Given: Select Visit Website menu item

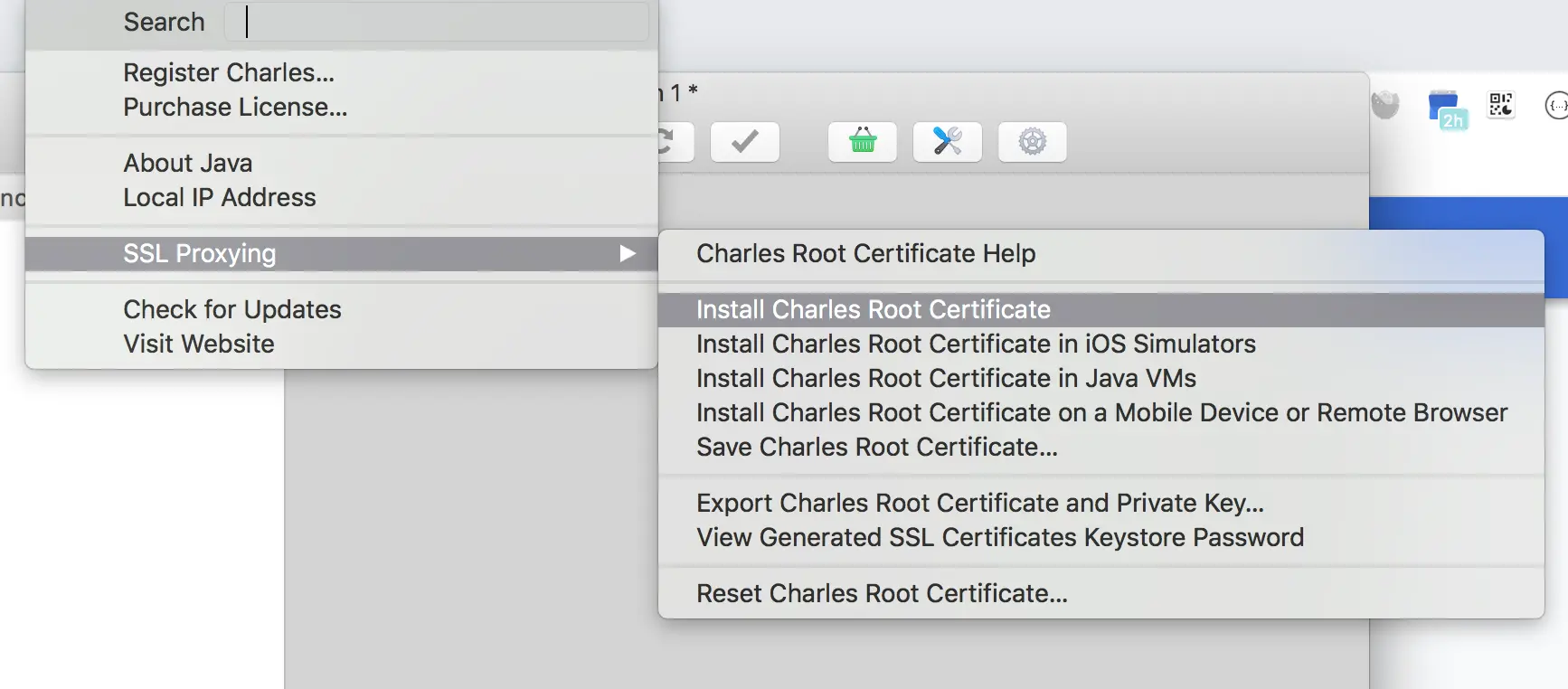Looking at the screenshot, I should [x=342, y=344].
